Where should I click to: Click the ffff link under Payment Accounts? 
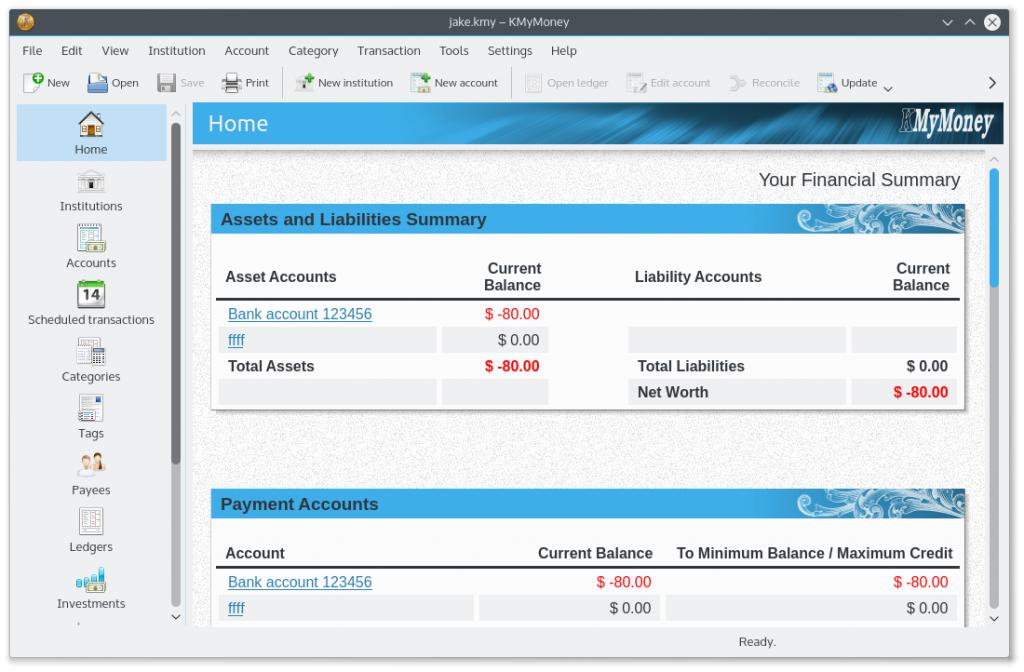(236, 608)
